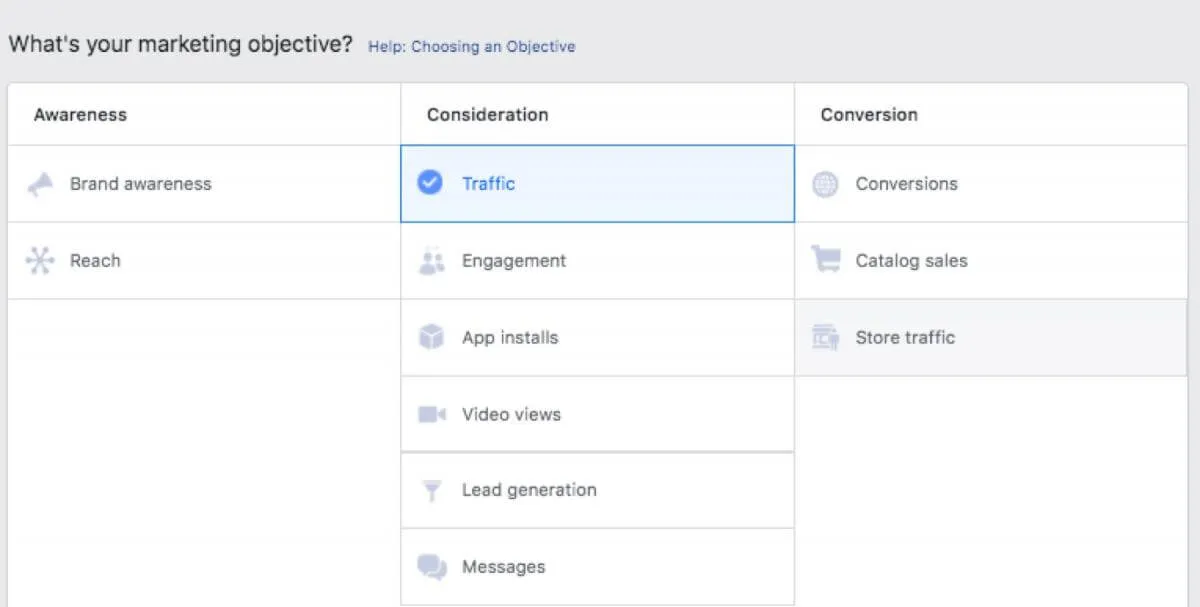The width and height of the screenshot is (1200, 607).
Task: Click the Awareness column header
Action: [80, 114]
